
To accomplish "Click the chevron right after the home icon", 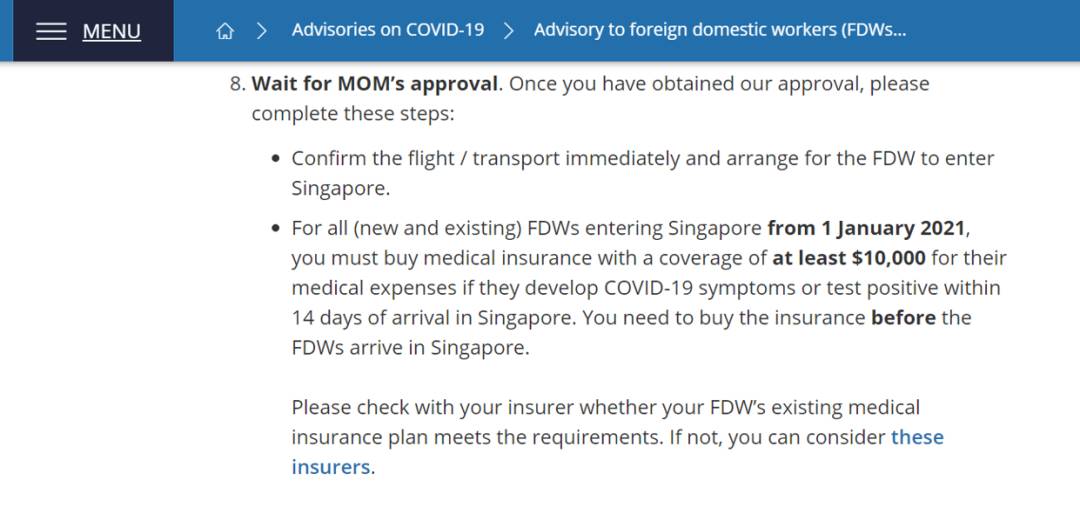I will point(262,31).
